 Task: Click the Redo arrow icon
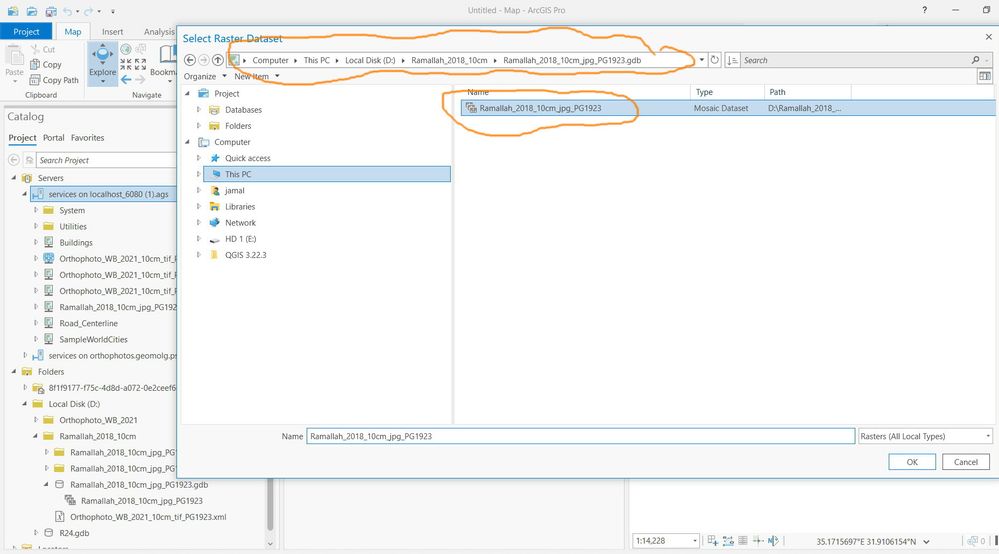[89, 11]
